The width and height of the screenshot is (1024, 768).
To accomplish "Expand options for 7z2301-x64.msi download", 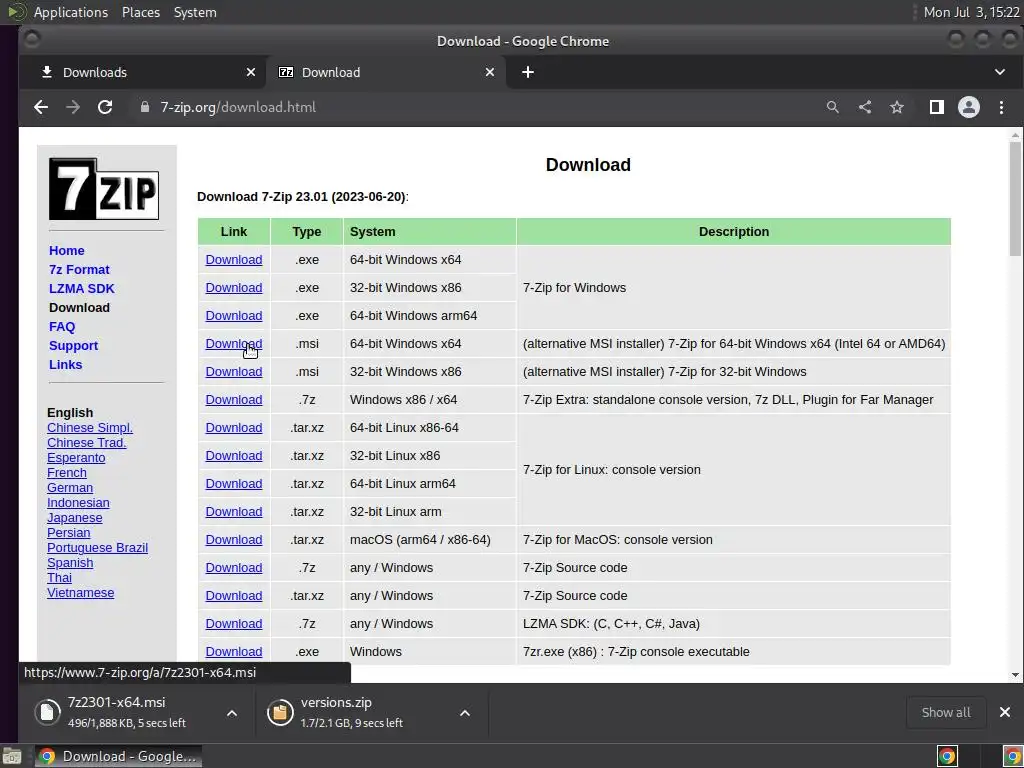I will pyautogui.click(x=232, y=713).
